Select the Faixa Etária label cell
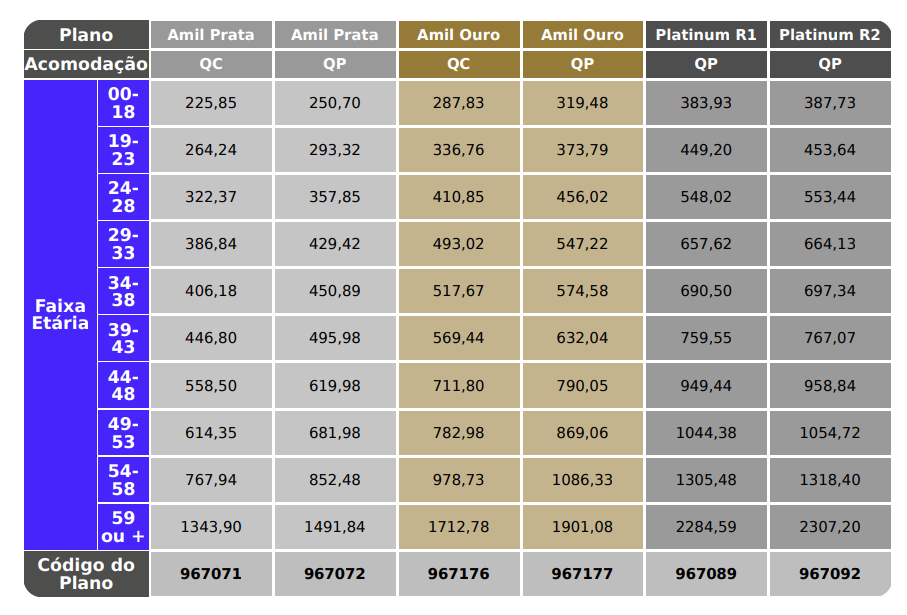 click(x=60, y=315)
